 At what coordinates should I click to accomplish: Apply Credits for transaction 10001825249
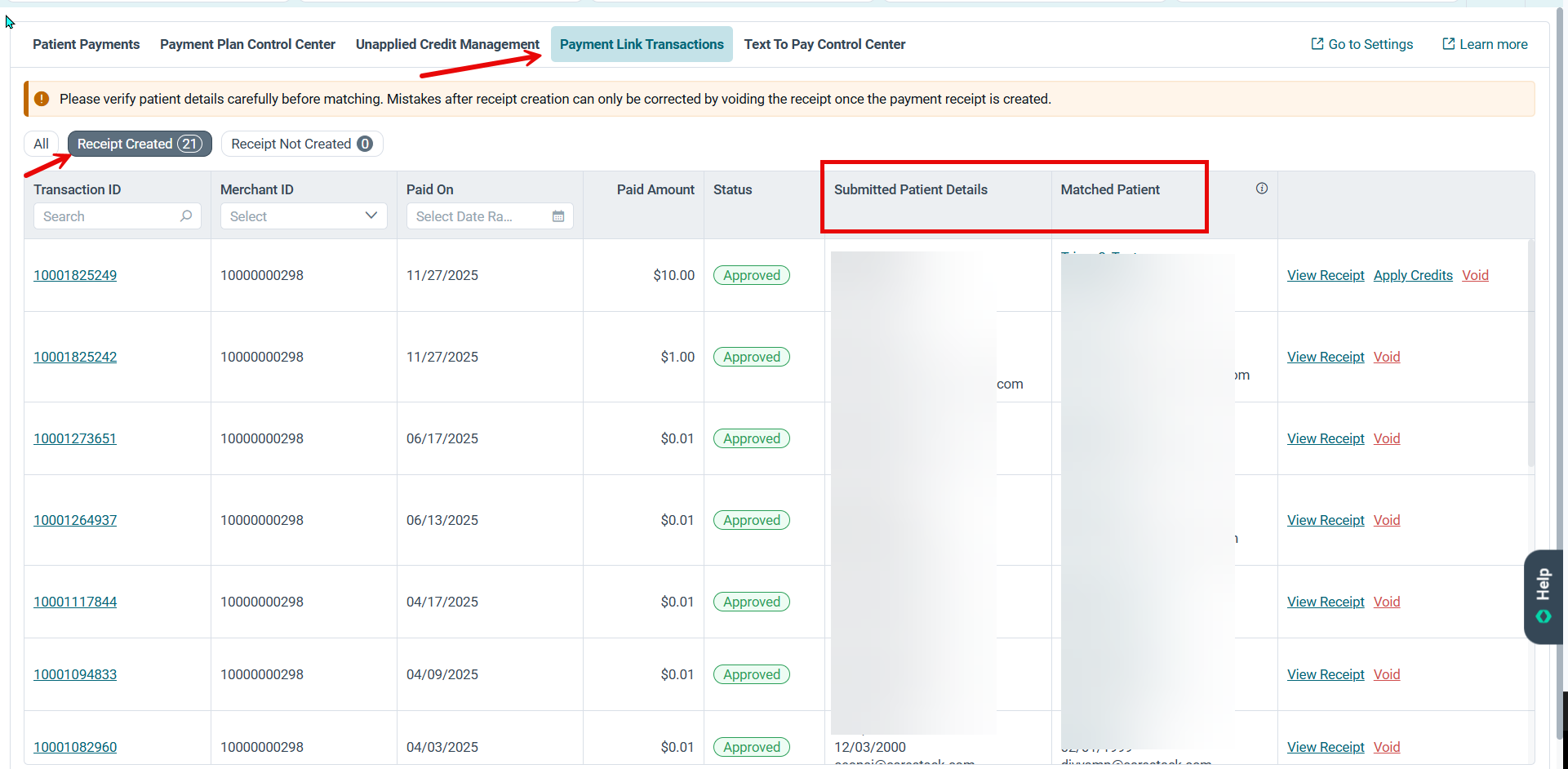[x=1413, y=275]
